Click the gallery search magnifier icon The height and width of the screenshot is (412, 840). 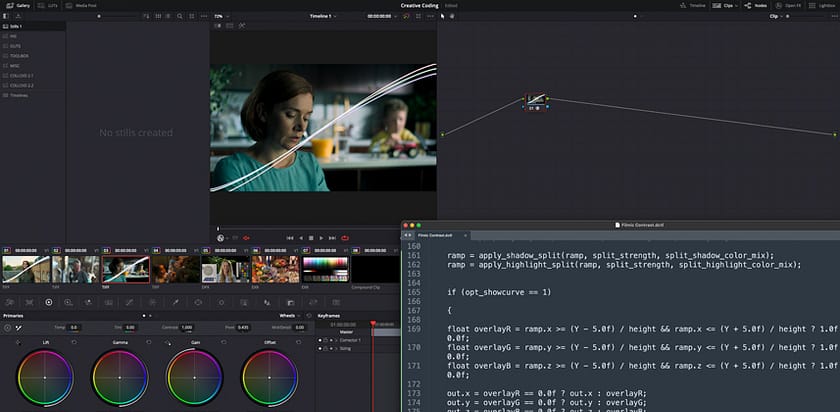(x=180, y=16)
